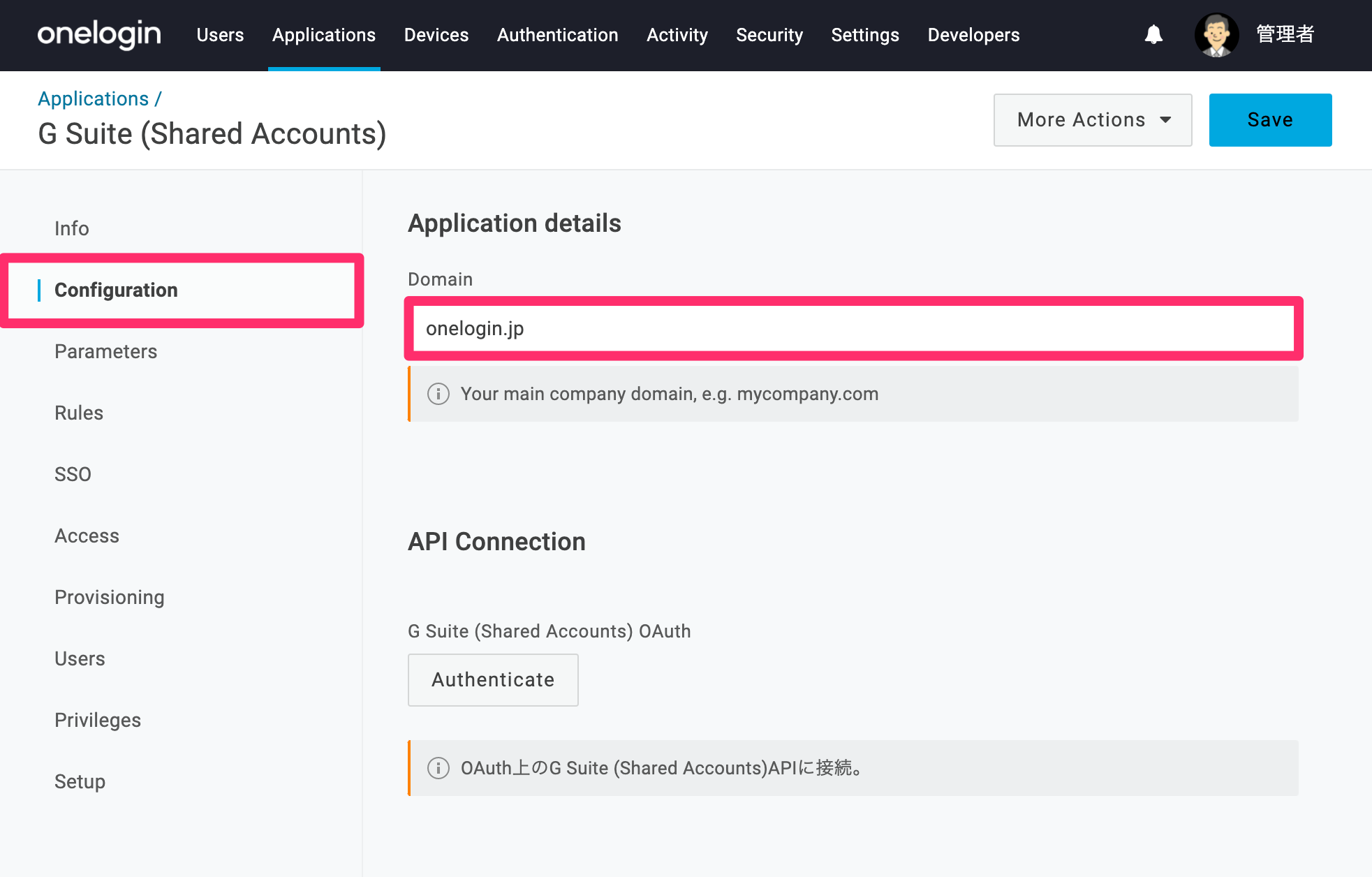Switch to the Parameters tab

coord(106,351)
